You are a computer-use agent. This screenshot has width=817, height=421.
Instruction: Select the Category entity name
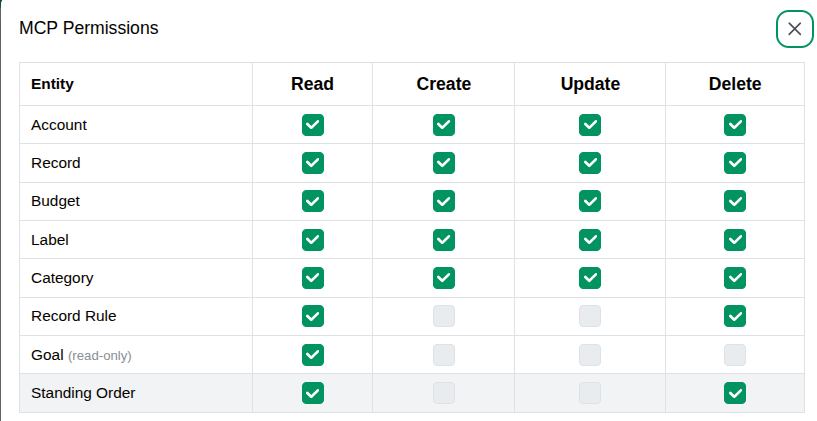[x=62, y=278]
